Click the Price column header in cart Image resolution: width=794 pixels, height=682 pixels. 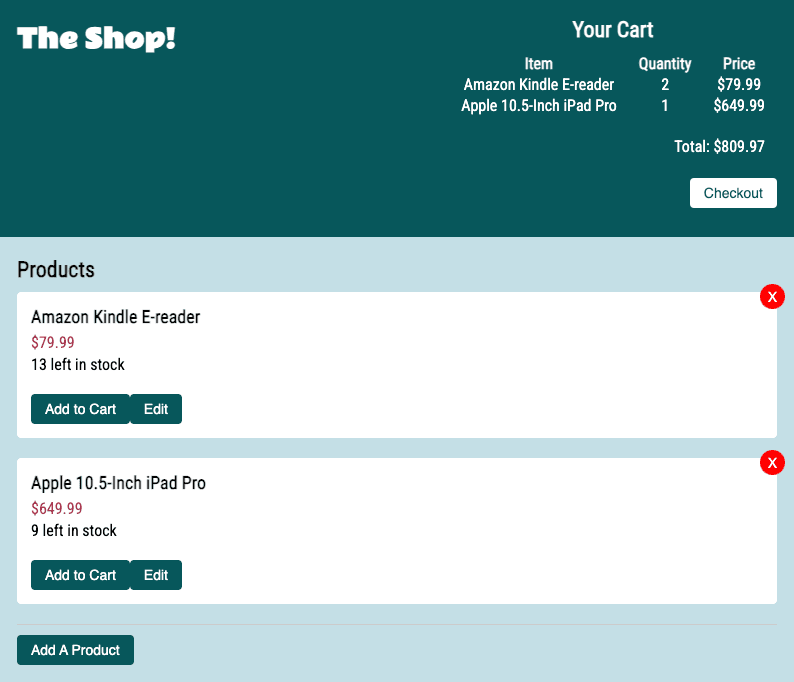tap(739, 64)
